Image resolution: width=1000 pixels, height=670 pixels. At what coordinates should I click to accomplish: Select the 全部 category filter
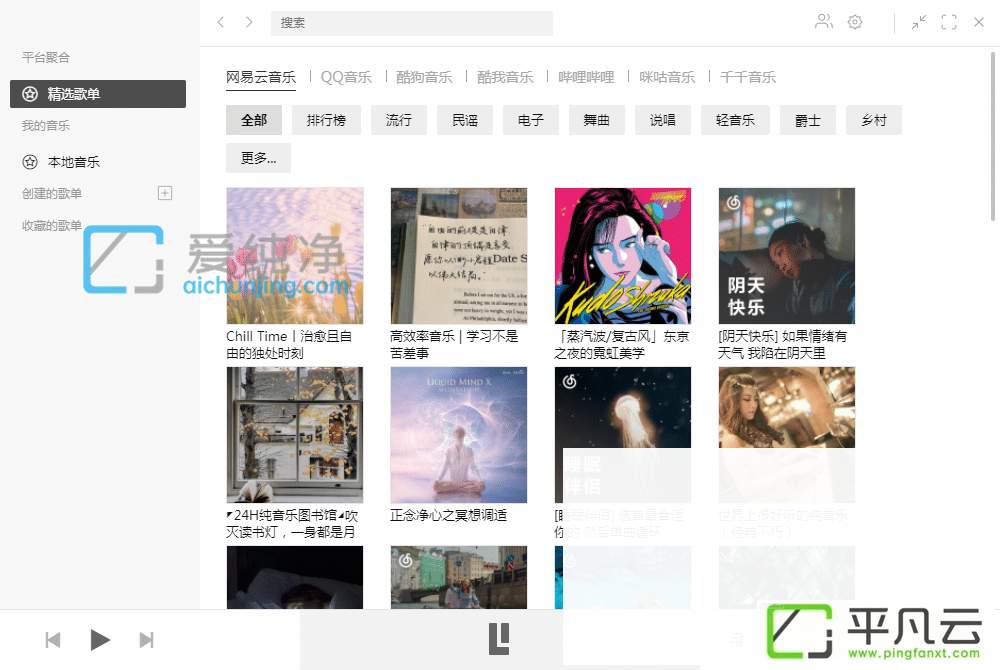click(254, 120)
